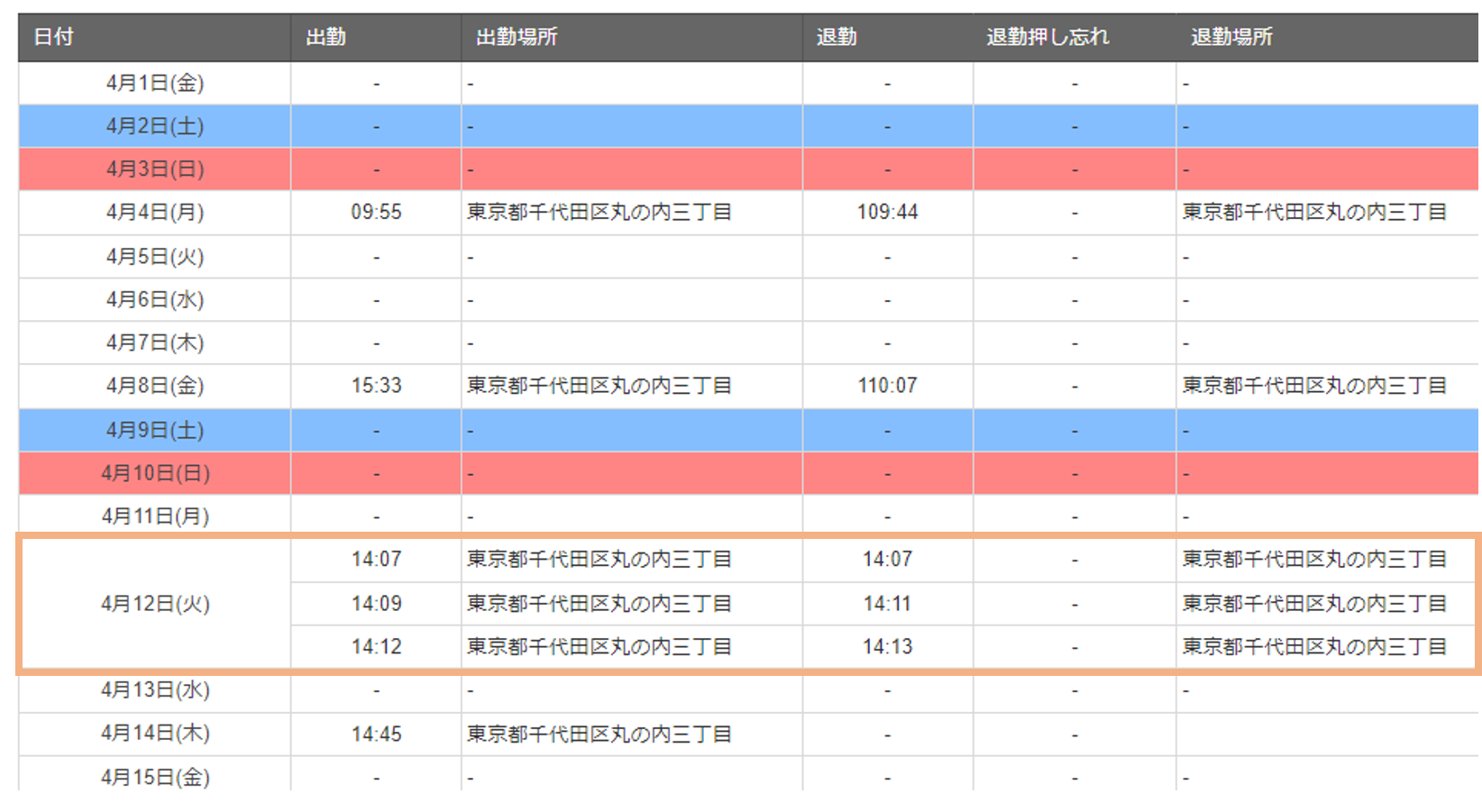Select the 4月3日(日) date cell
Screen dimensions: 1482x812
pos(155,169)
